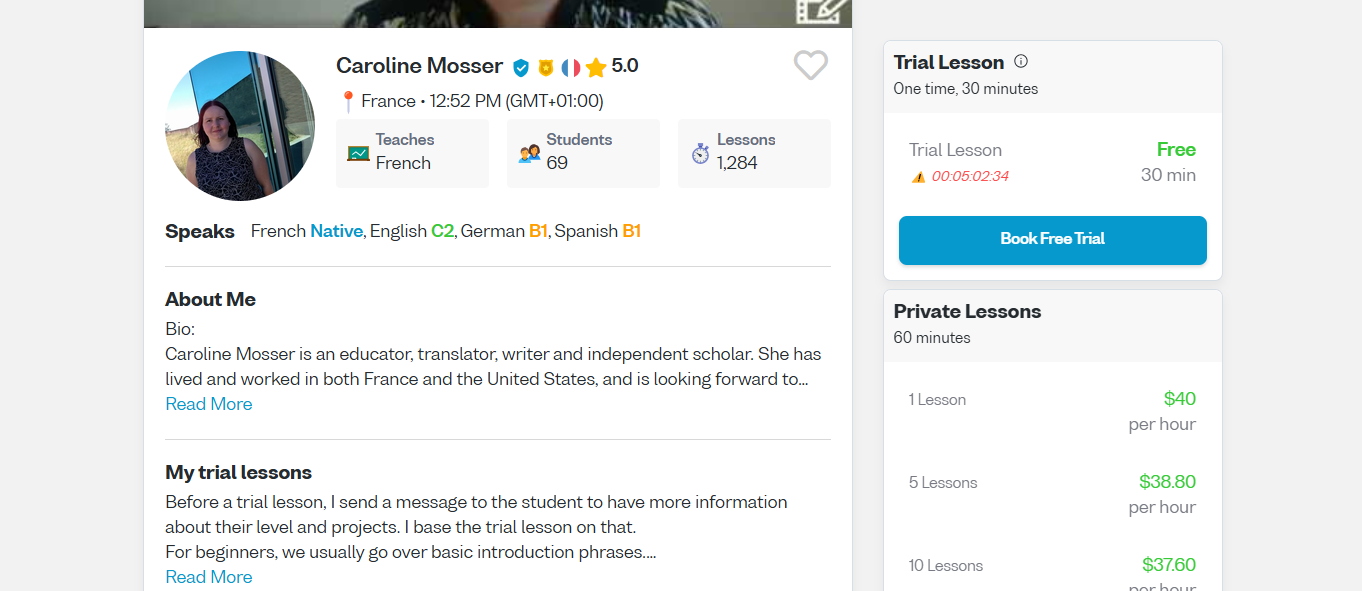Click the blue verified shield icon
Image resolution: width=1362 pixels, height=591 pixels.
pos(521,66)
